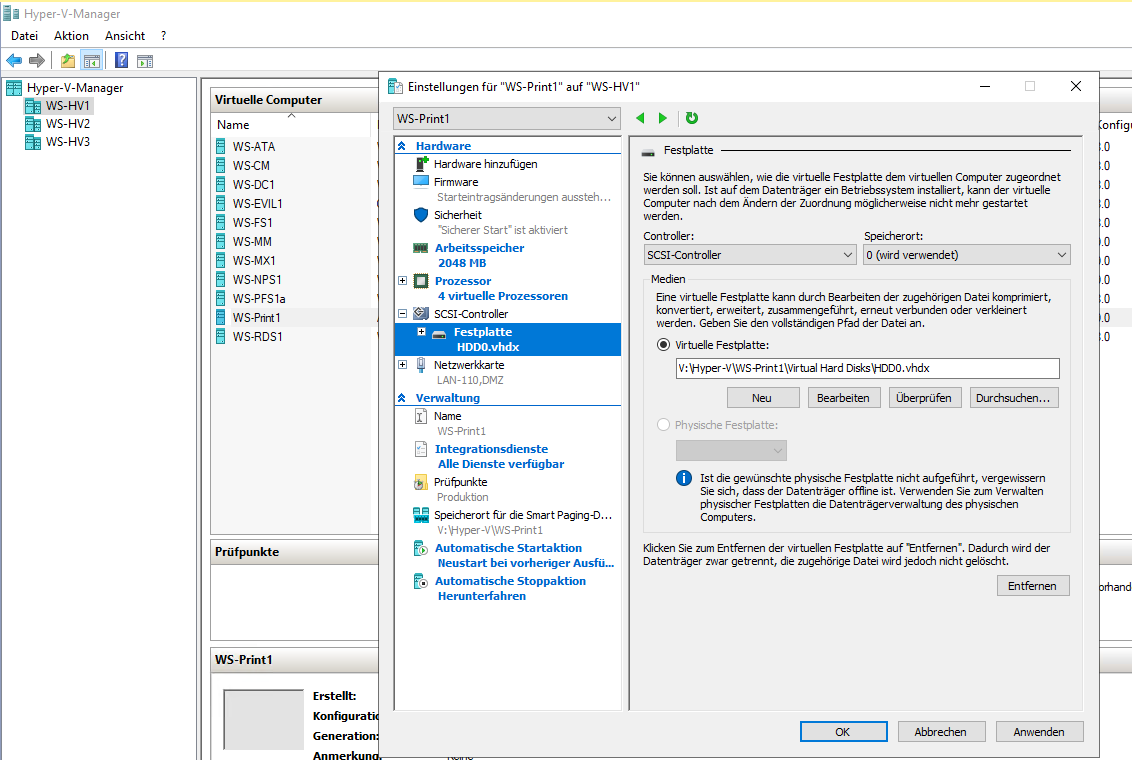The height and width of the screenshot is (760, 1132).
Task: Toggle the action pane toolbar icon
Action: (145, 61)
